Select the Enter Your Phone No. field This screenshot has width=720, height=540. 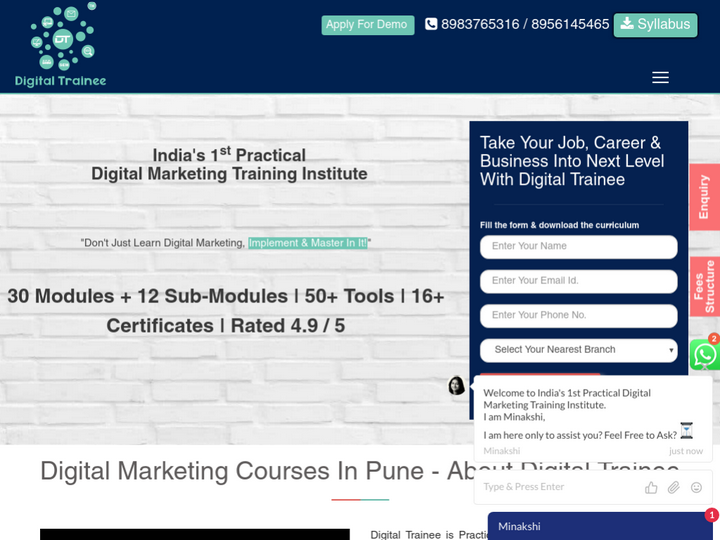point(578,315)
